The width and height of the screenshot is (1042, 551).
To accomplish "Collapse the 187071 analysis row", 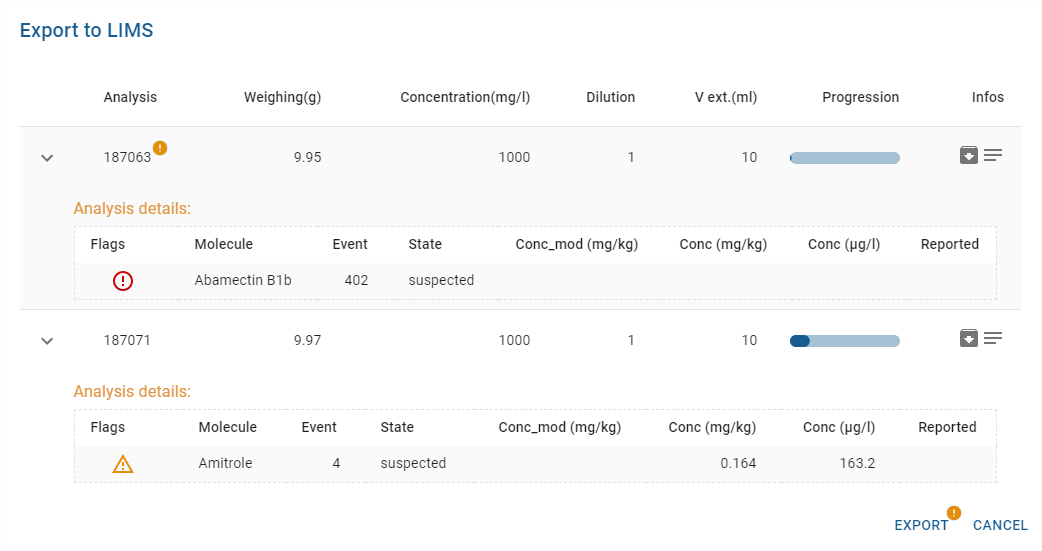I will click(46, 341).
